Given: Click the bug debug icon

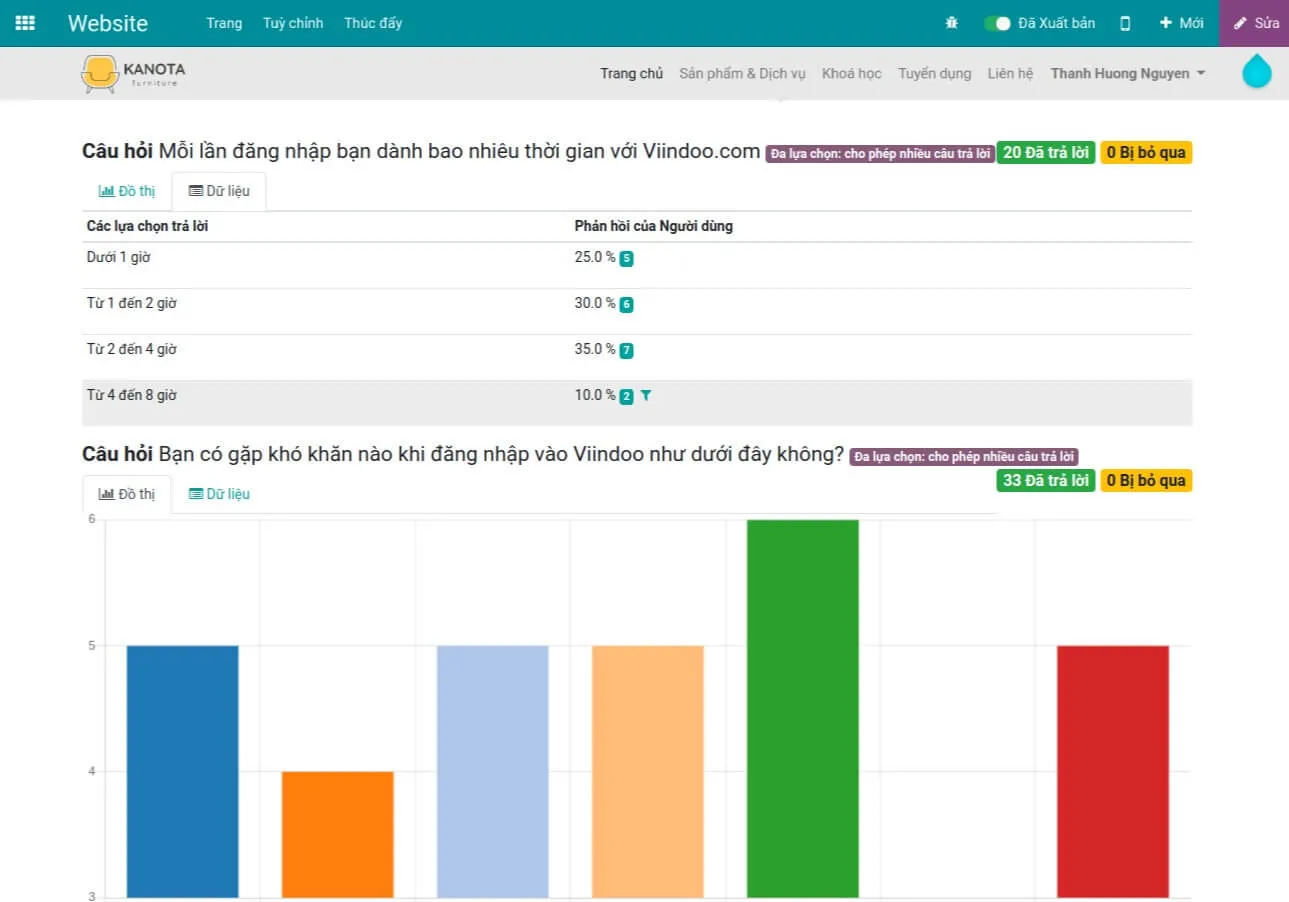Looking at the screenshot, I should click(x=951, y=23).
